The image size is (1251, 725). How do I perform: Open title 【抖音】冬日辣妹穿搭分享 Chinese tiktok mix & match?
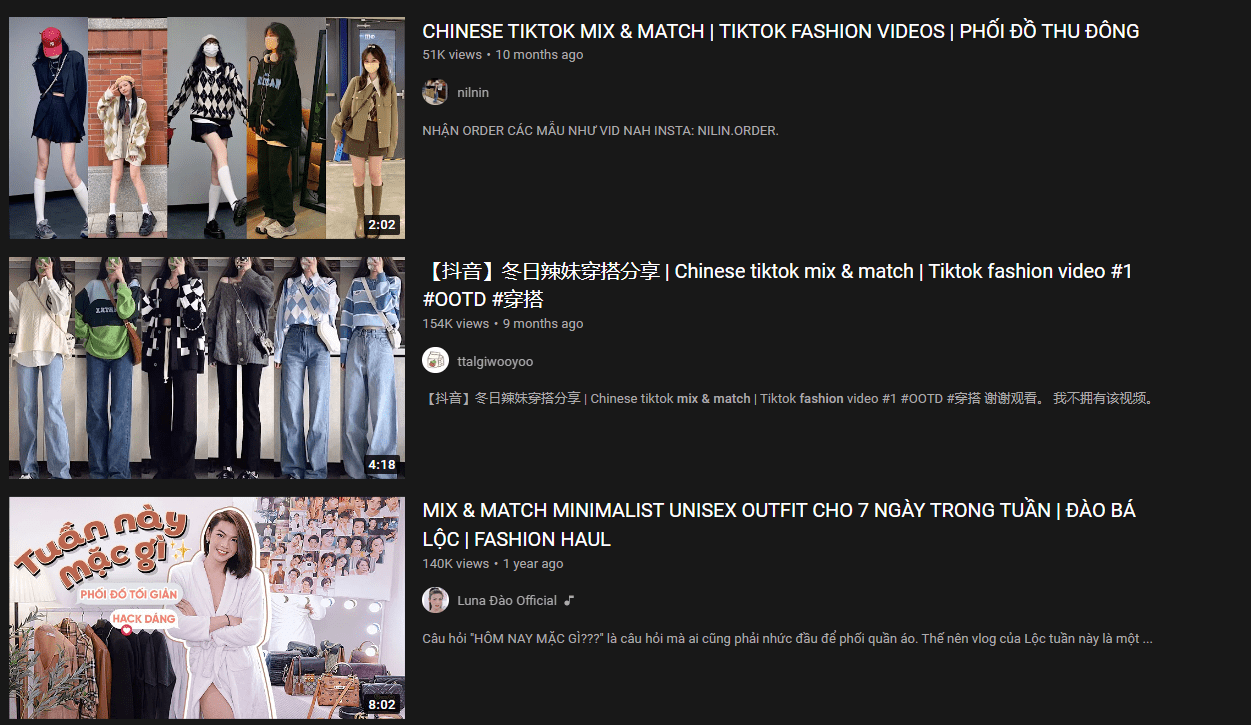coord(777,285)
